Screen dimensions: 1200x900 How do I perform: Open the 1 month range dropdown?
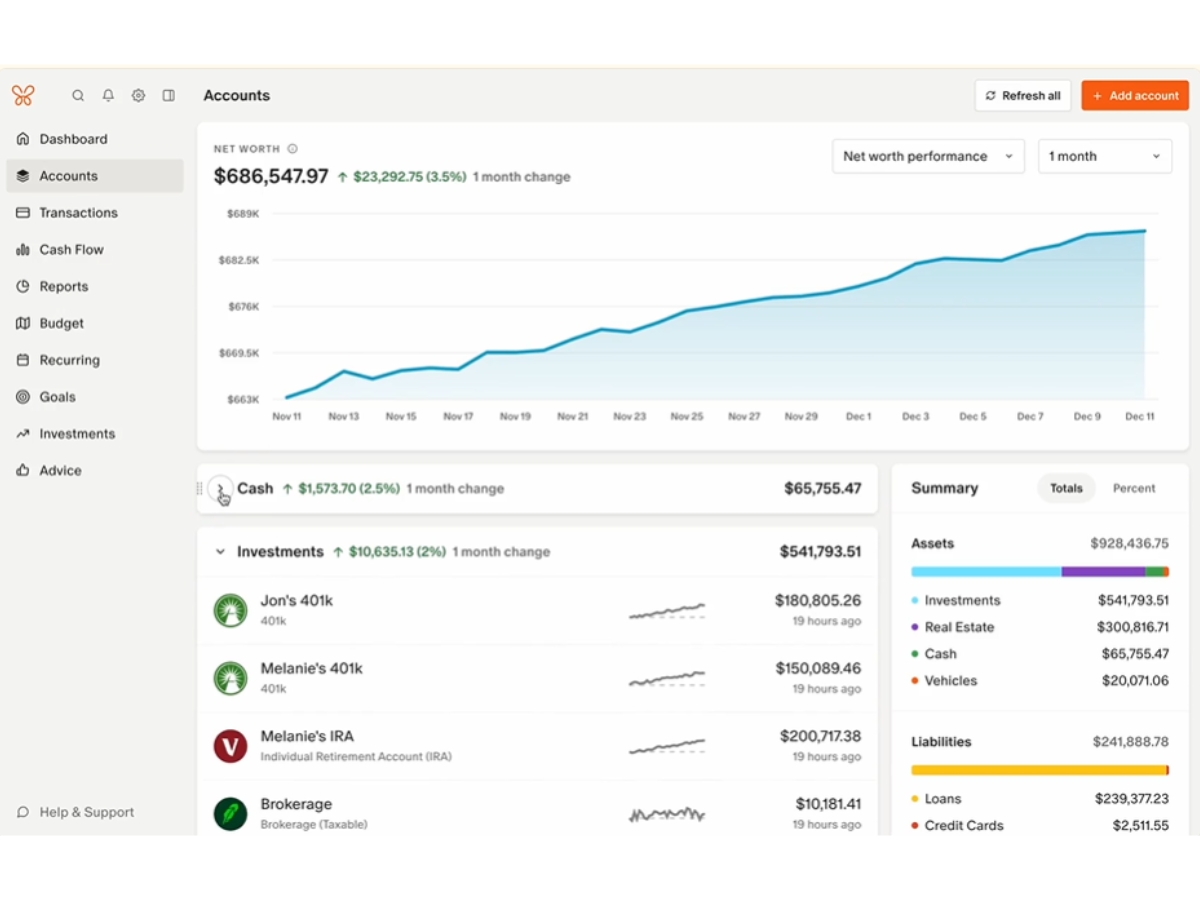[1104, 156]
